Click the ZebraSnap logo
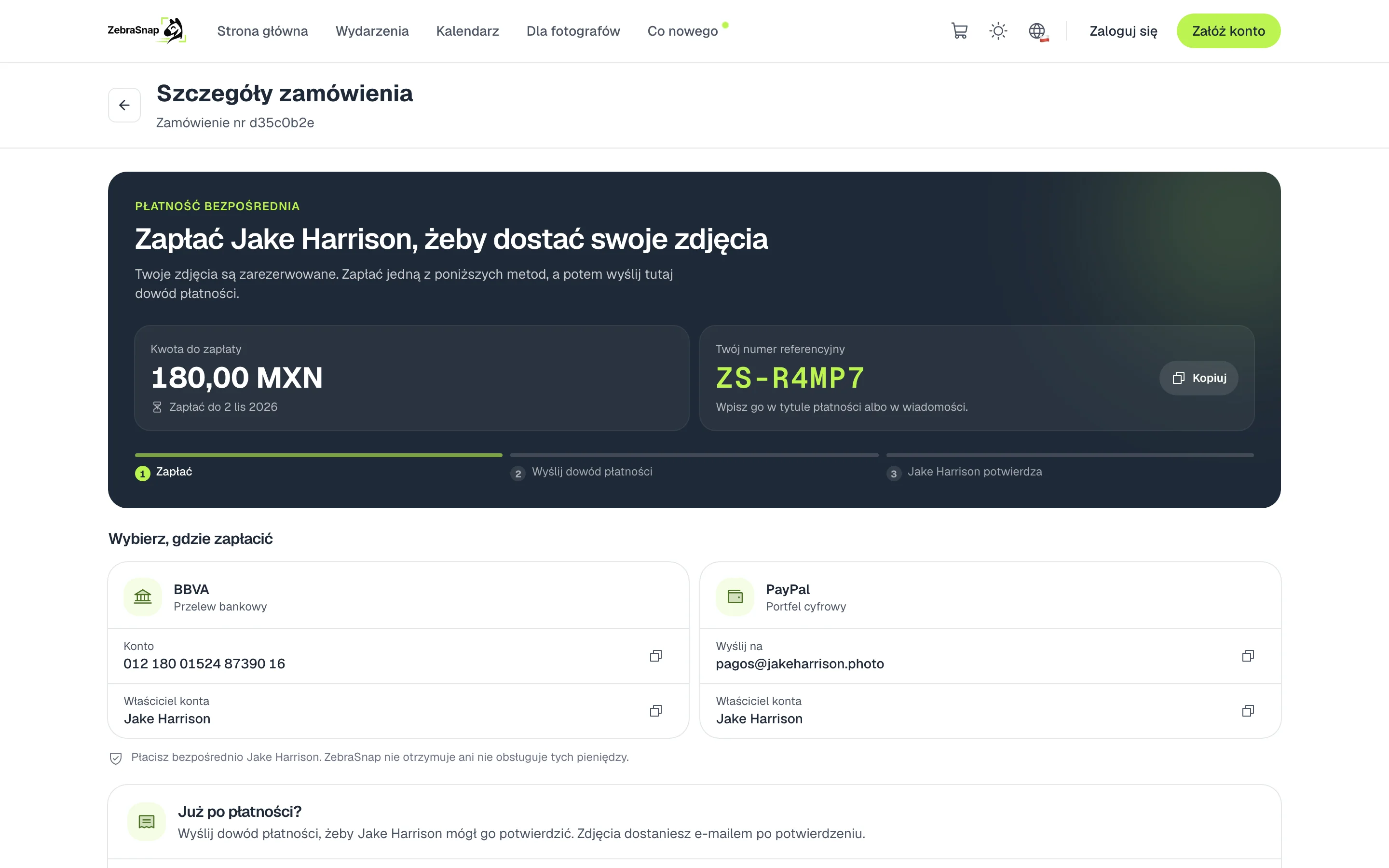The width and height of the screenshot is (1389, 868). (x=146, y=30)
